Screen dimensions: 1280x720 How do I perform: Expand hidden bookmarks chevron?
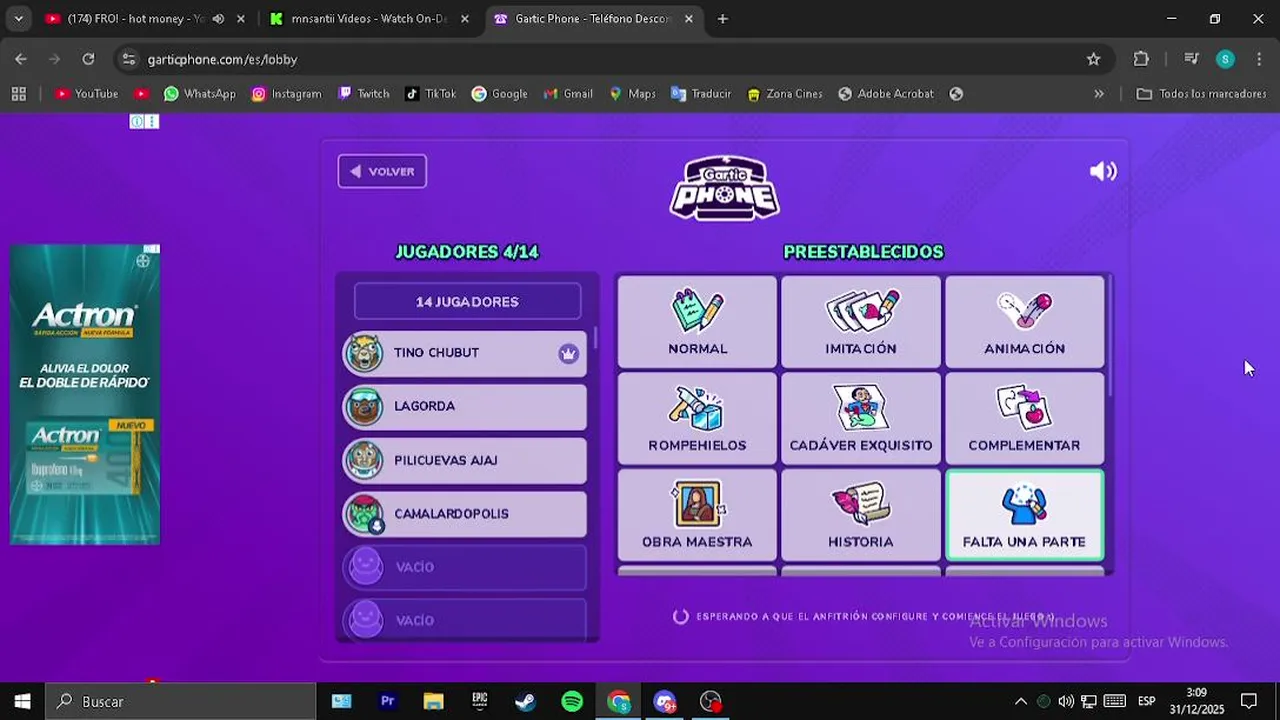(x=1099, y=93)
